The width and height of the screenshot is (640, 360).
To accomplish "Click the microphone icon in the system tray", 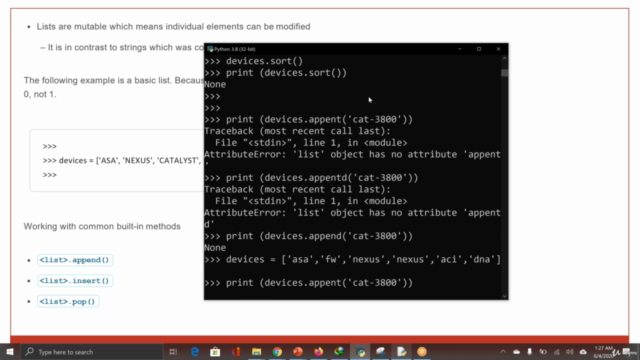I will 529,351.
